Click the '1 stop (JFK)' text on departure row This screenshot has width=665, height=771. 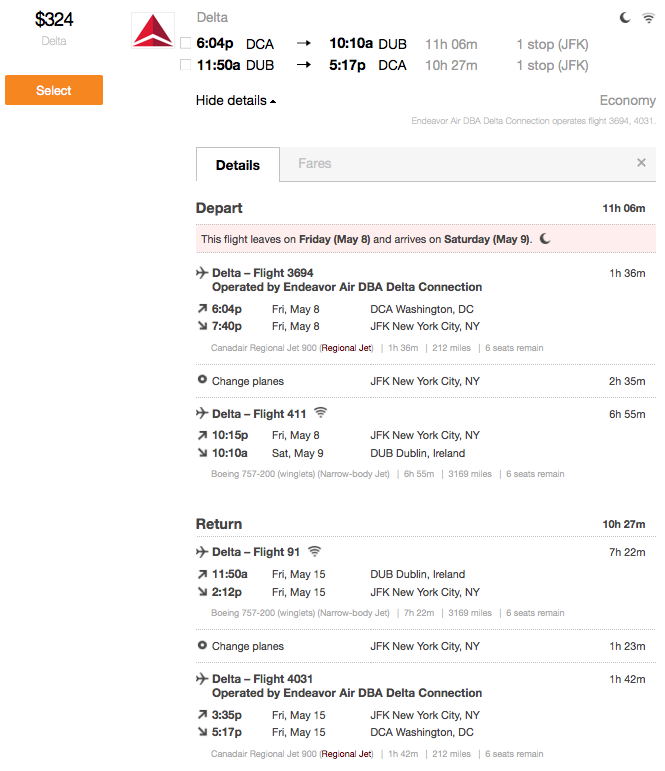[x=552, y=44]
